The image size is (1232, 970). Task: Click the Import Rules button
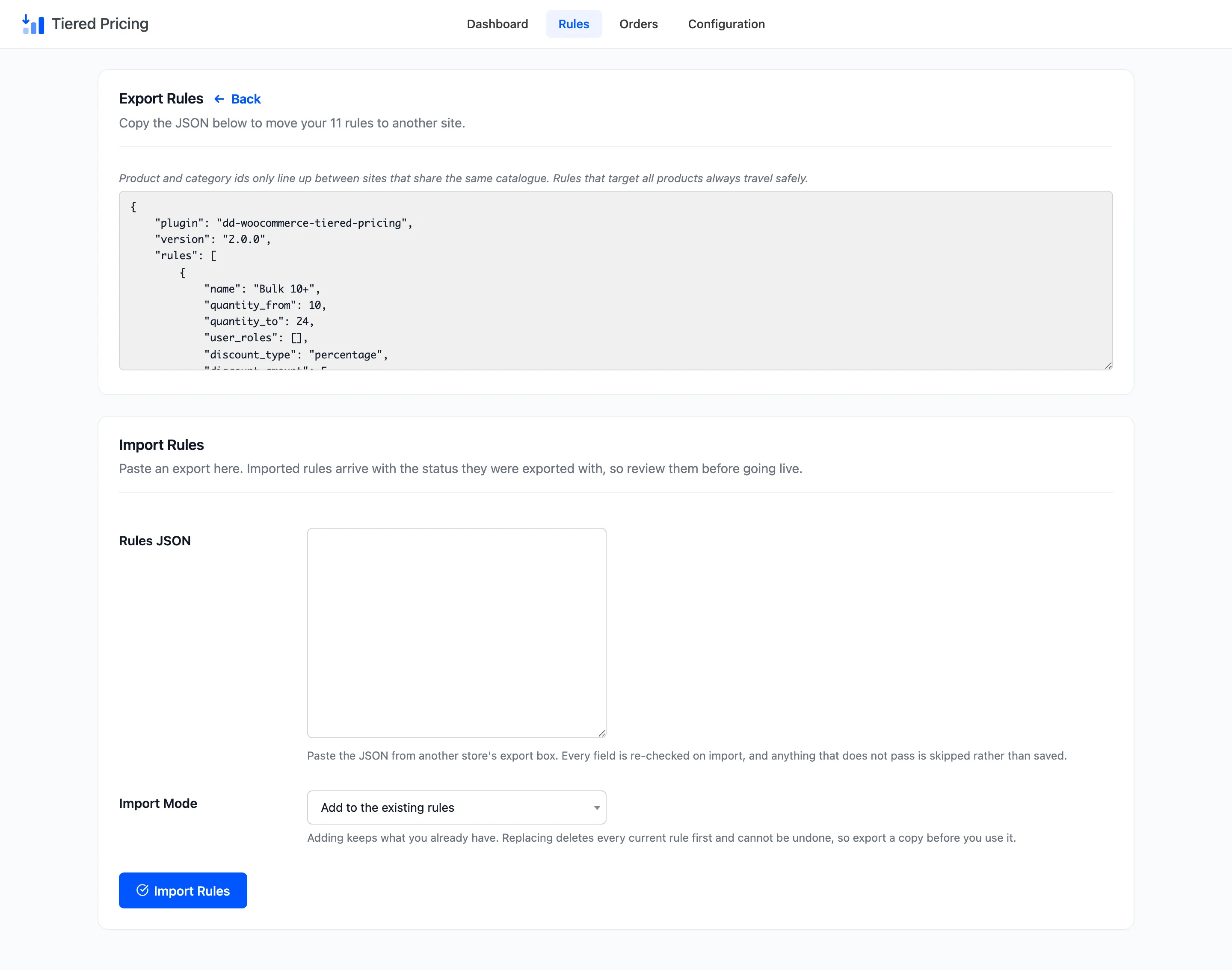pyautogui.click(x=183, y=890)
